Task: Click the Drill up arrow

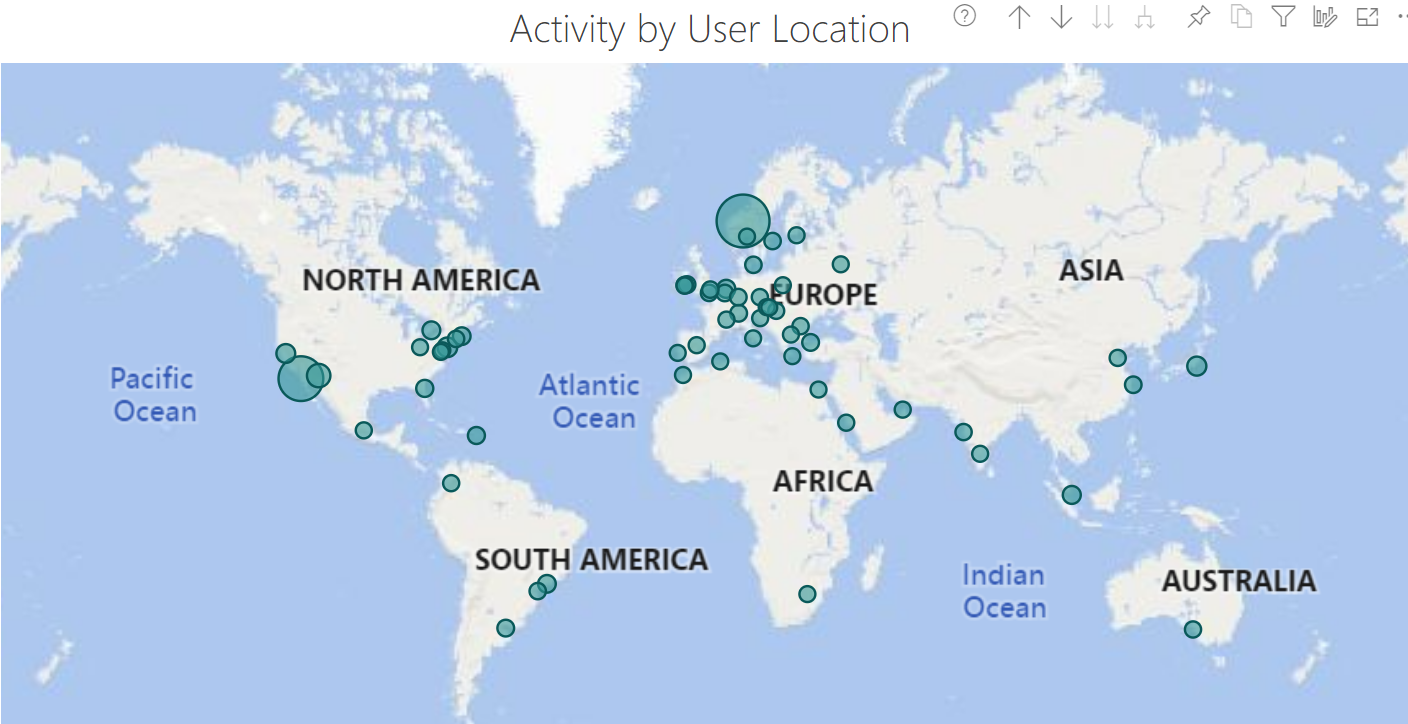Action: click(x=1019, y=17)
